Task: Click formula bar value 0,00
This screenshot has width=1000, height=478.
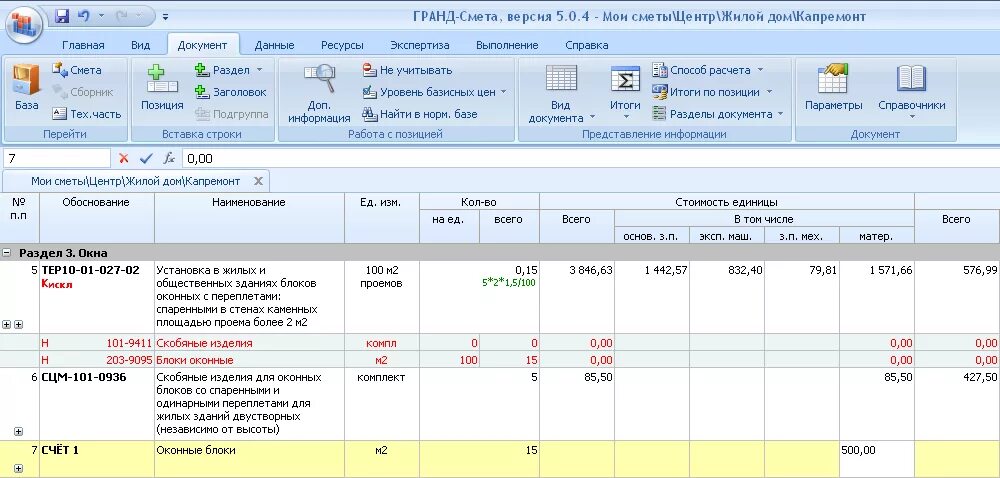Action: [x=200, y=159]
